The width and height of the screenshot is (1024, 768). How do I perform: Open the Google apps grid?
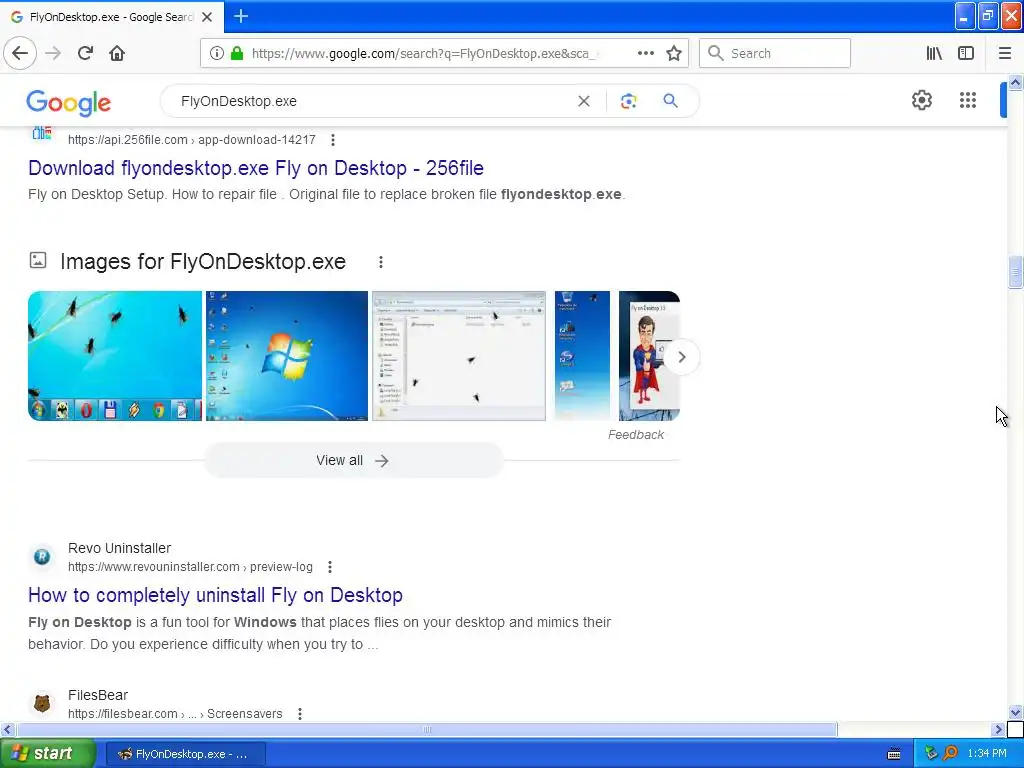968,100
